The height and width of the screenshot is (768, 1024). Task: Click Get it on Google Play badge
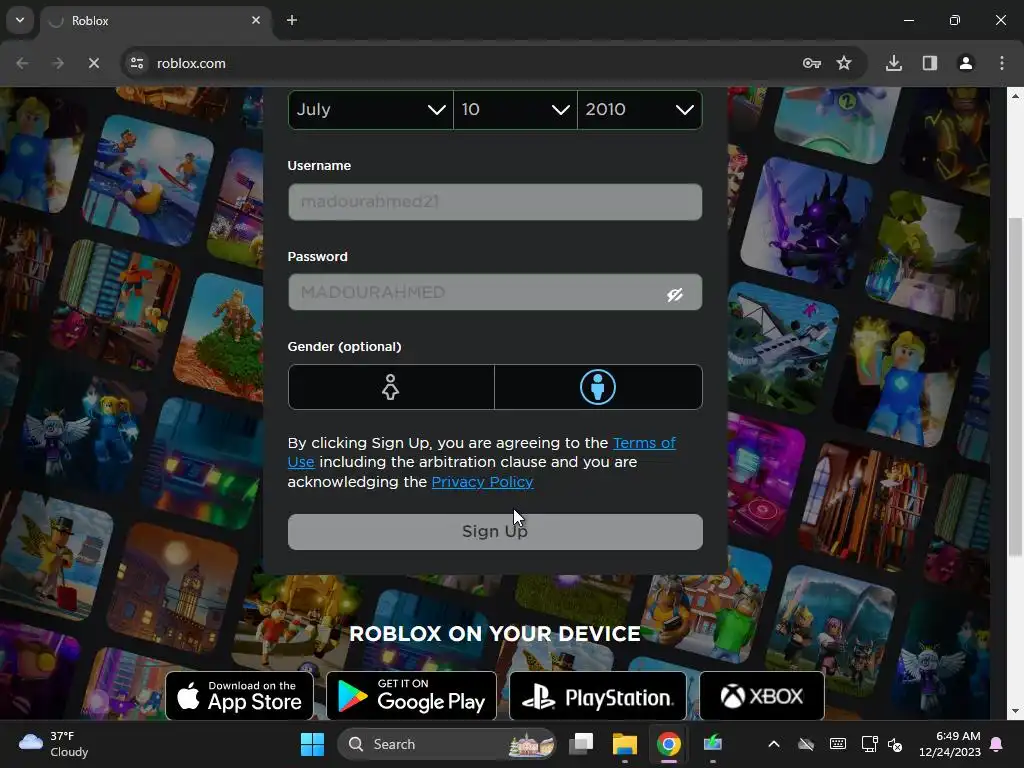click(411, 696)
